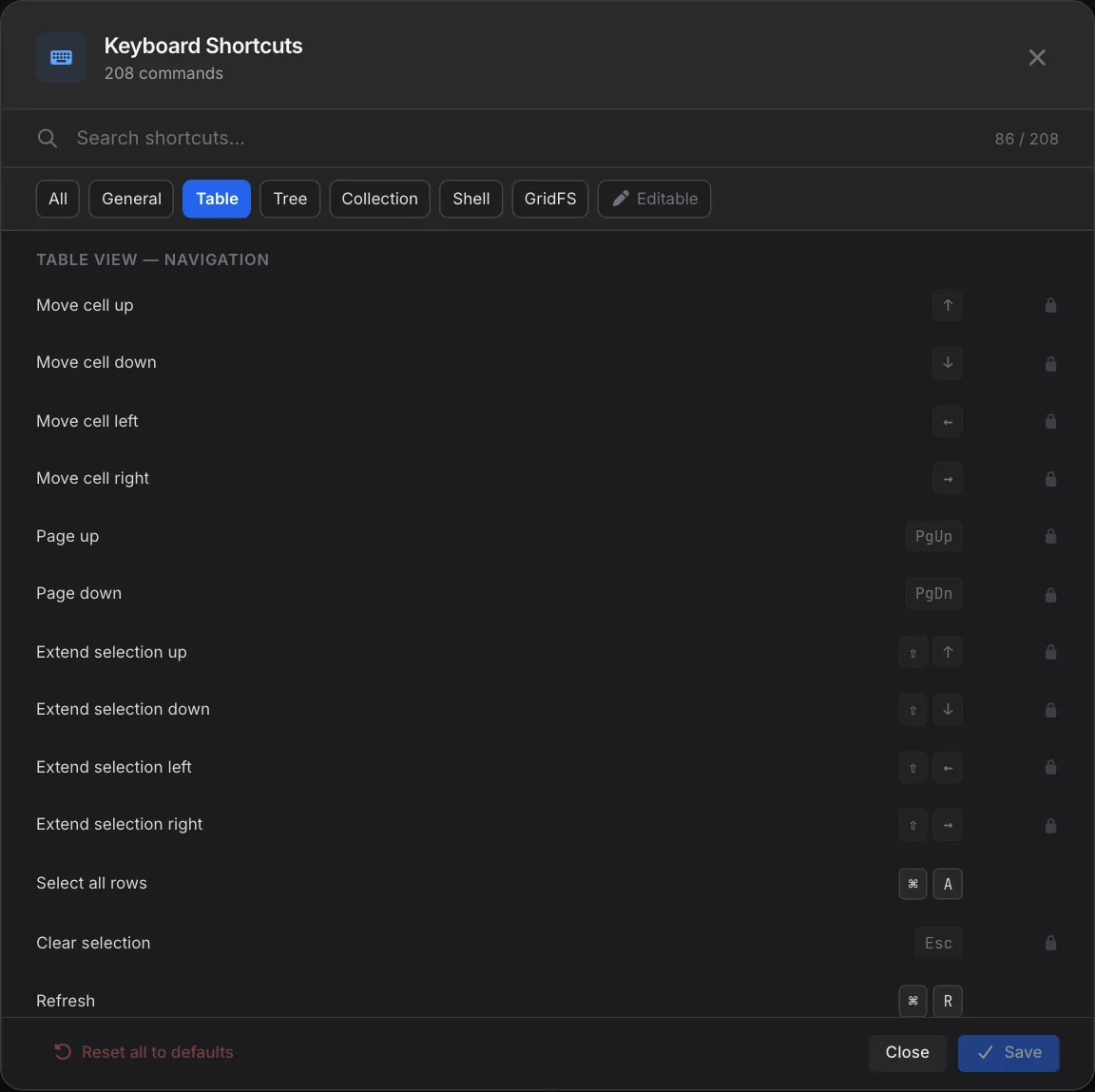The image size is (1095, 1092).
Task: Click the lock icon for Move cell right
Action: click(1050, 479)
